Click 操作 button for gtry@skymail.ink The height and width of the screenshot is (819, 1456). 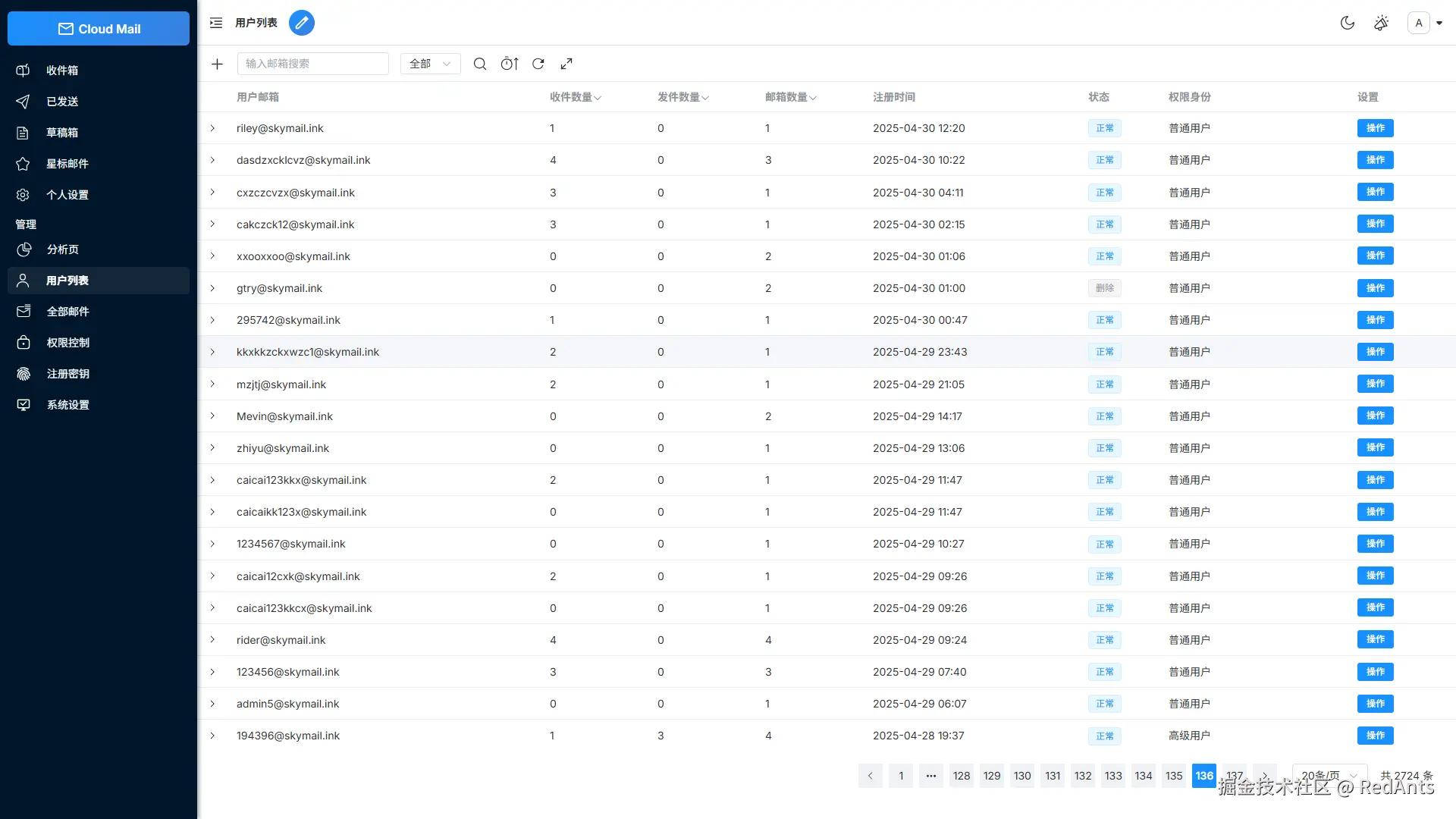tap(1375, 288)
